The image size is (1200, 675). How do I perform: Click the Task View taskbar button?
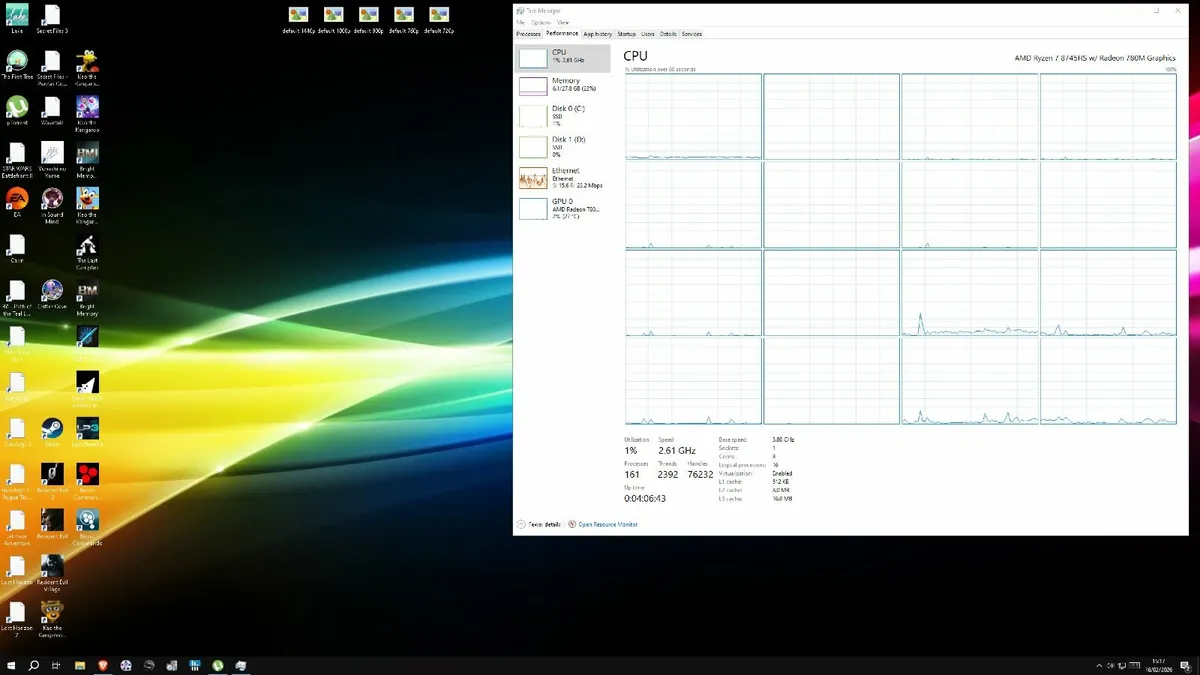[56, 664]
